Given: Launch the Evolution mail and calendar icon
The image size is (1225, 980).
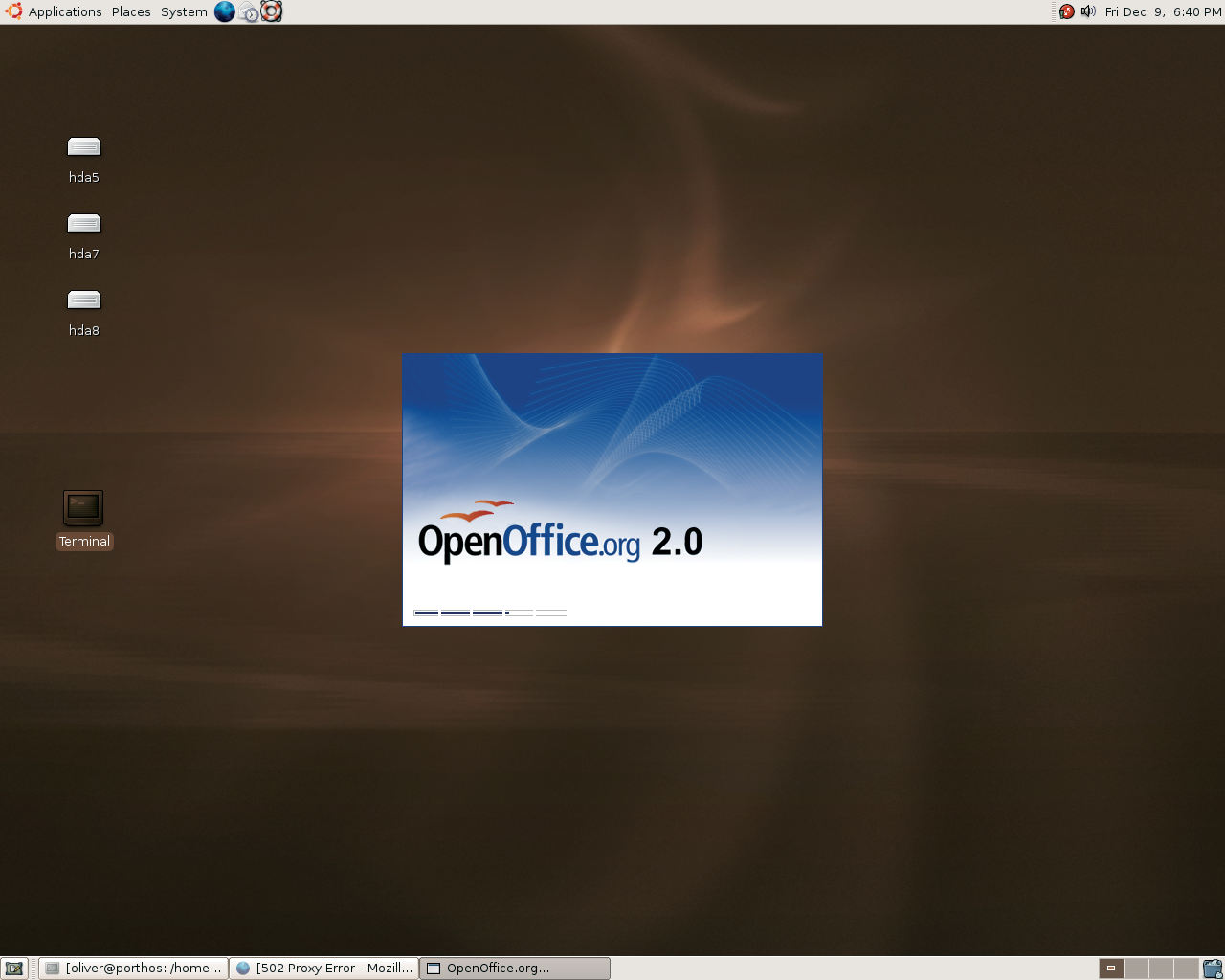Looking at the screenshot, I should point(249,11).
